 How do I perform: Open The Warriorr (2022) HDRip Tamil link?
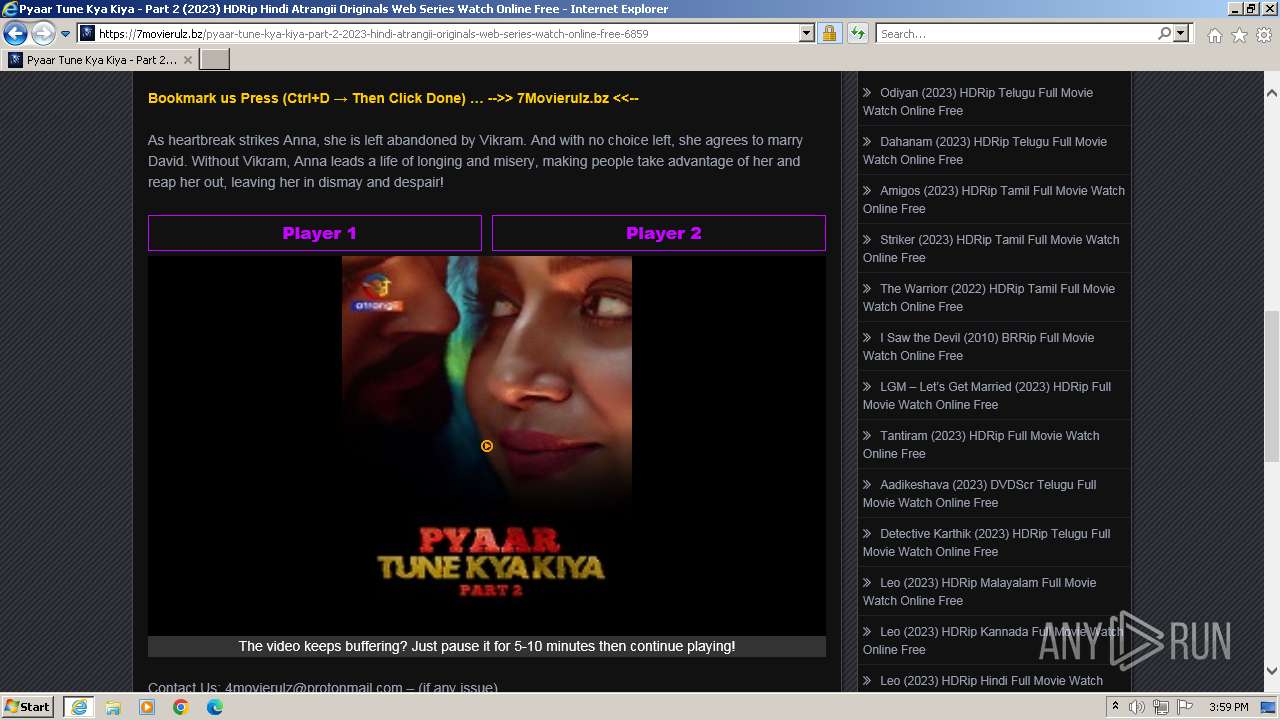pos(988,298)
